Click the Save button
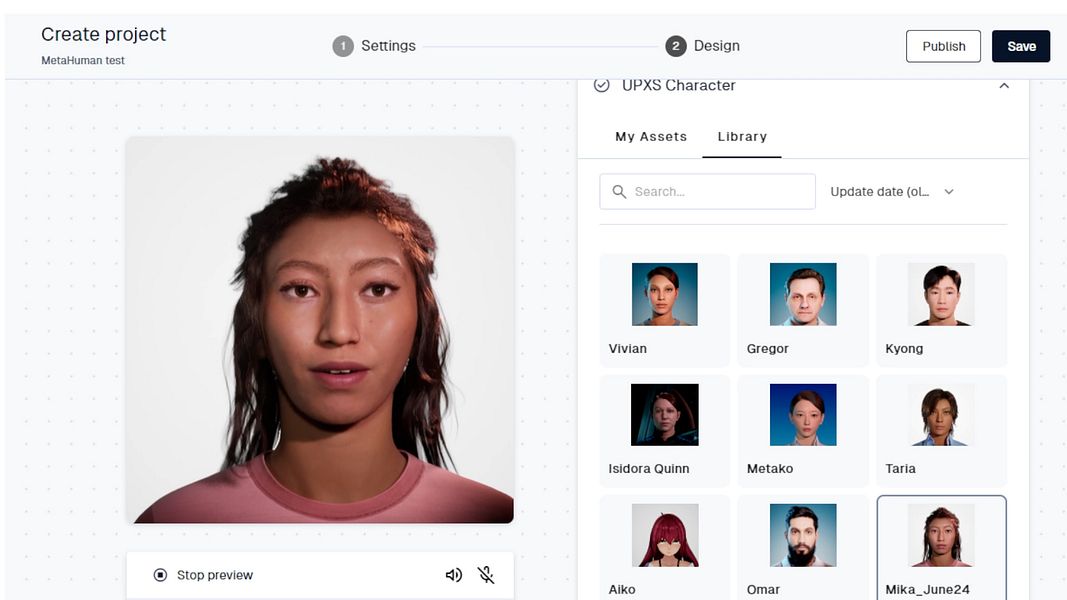1067x600 pixels. [x=1021, y=46]
